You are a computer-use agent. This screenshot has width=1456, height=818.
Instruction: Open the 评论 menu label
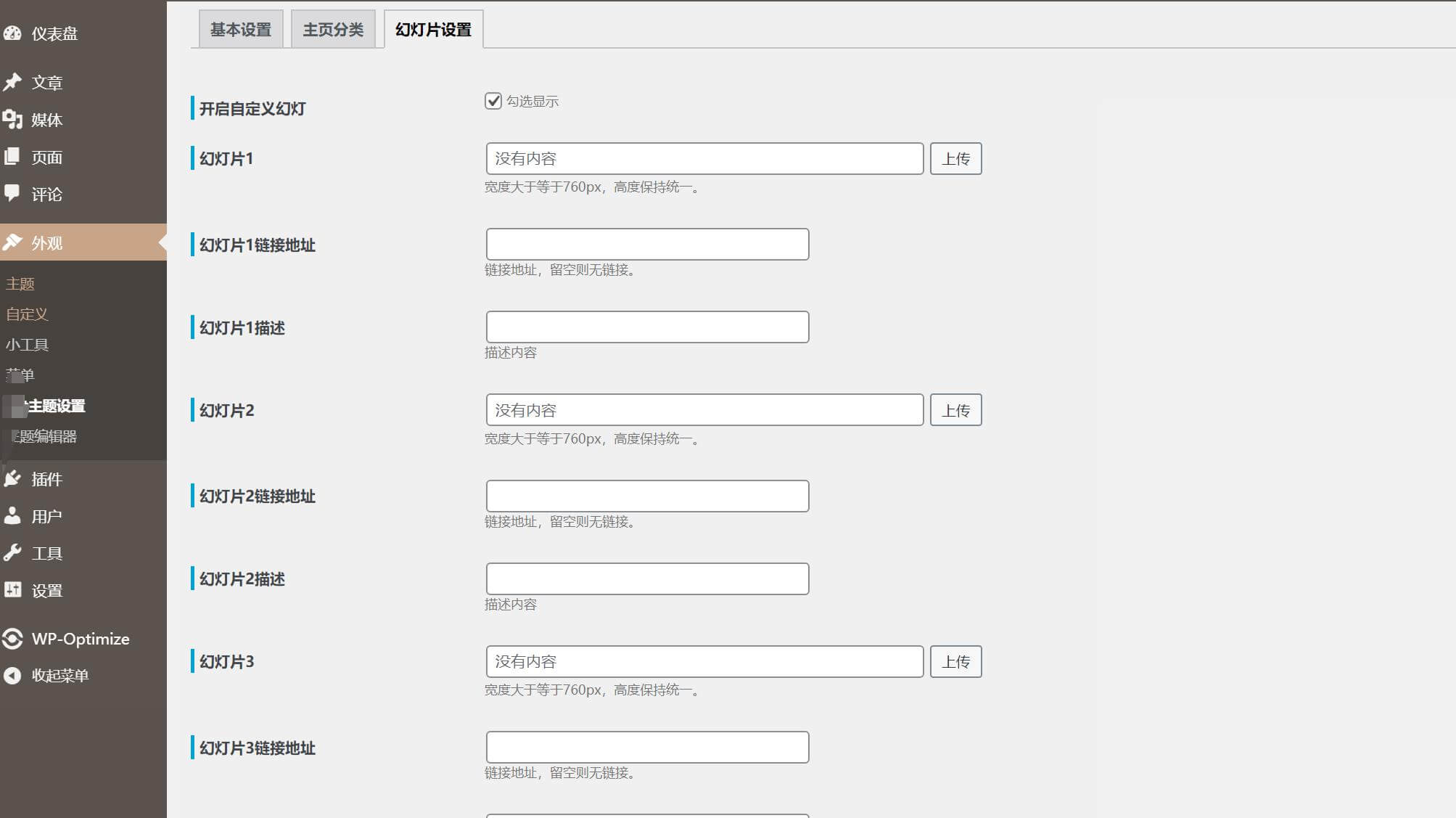coord(47,195)
